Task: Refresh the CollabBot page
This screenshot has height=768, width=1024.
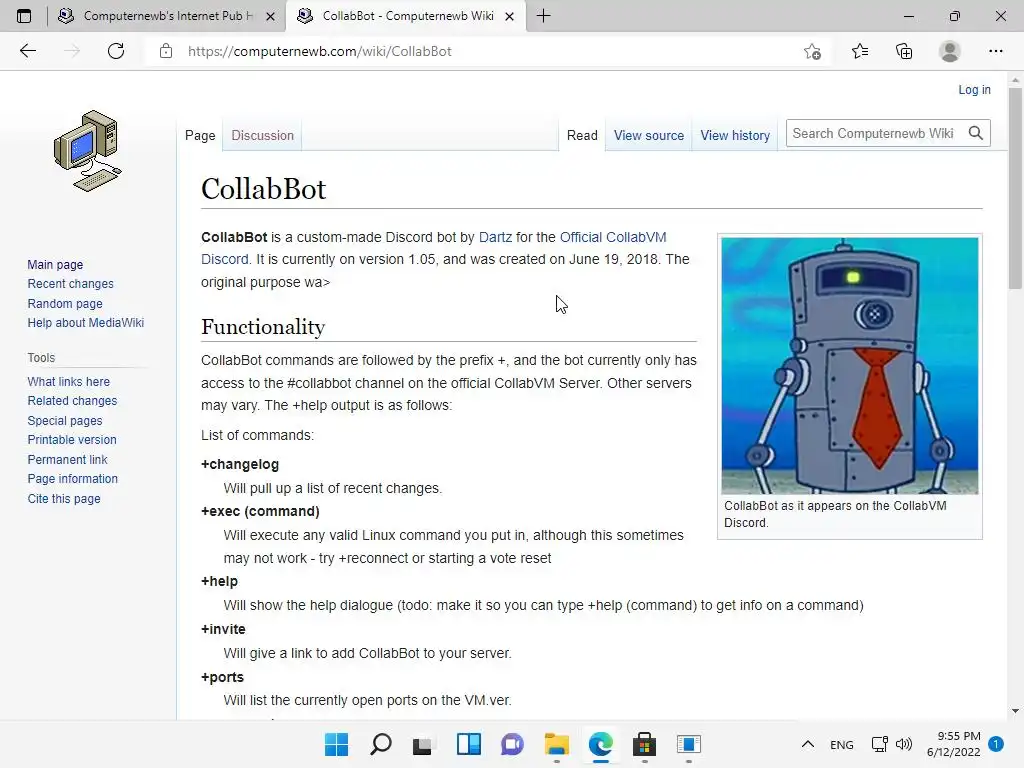Action: [116, 51]
